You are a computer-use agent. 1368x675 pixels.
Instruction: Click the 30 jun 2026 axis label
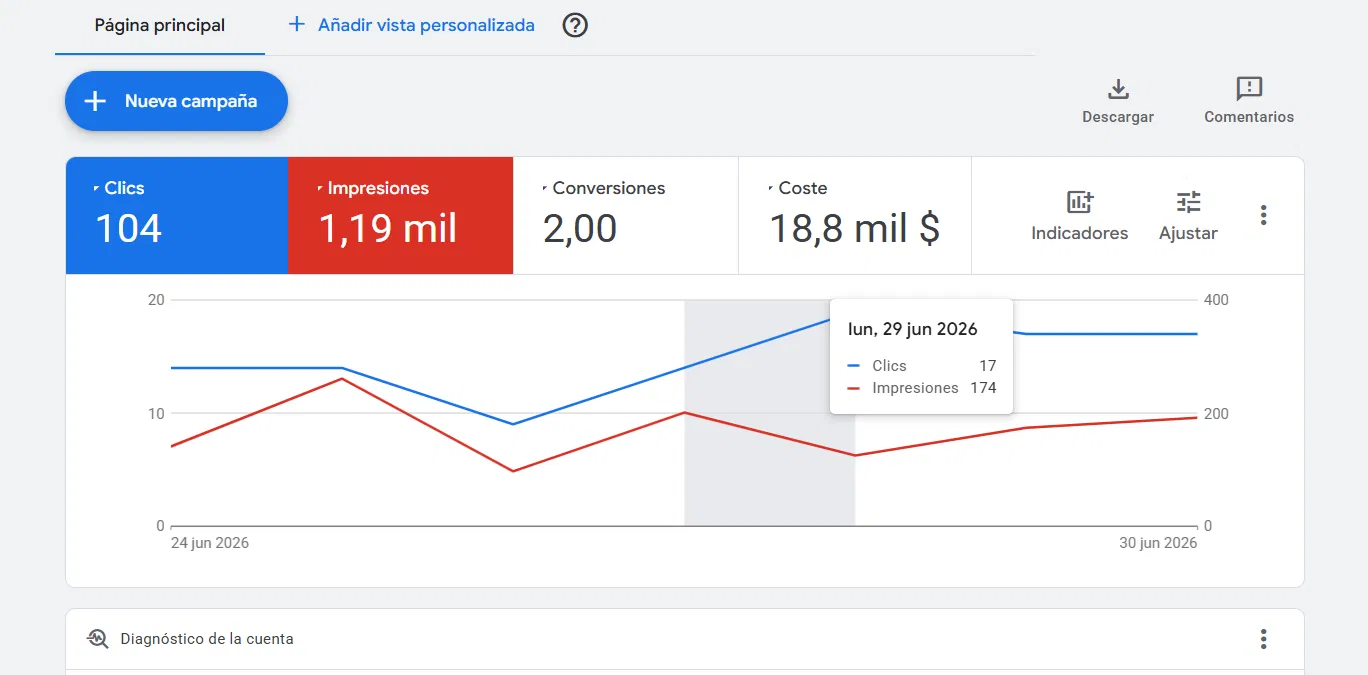tap(1158, 543)
